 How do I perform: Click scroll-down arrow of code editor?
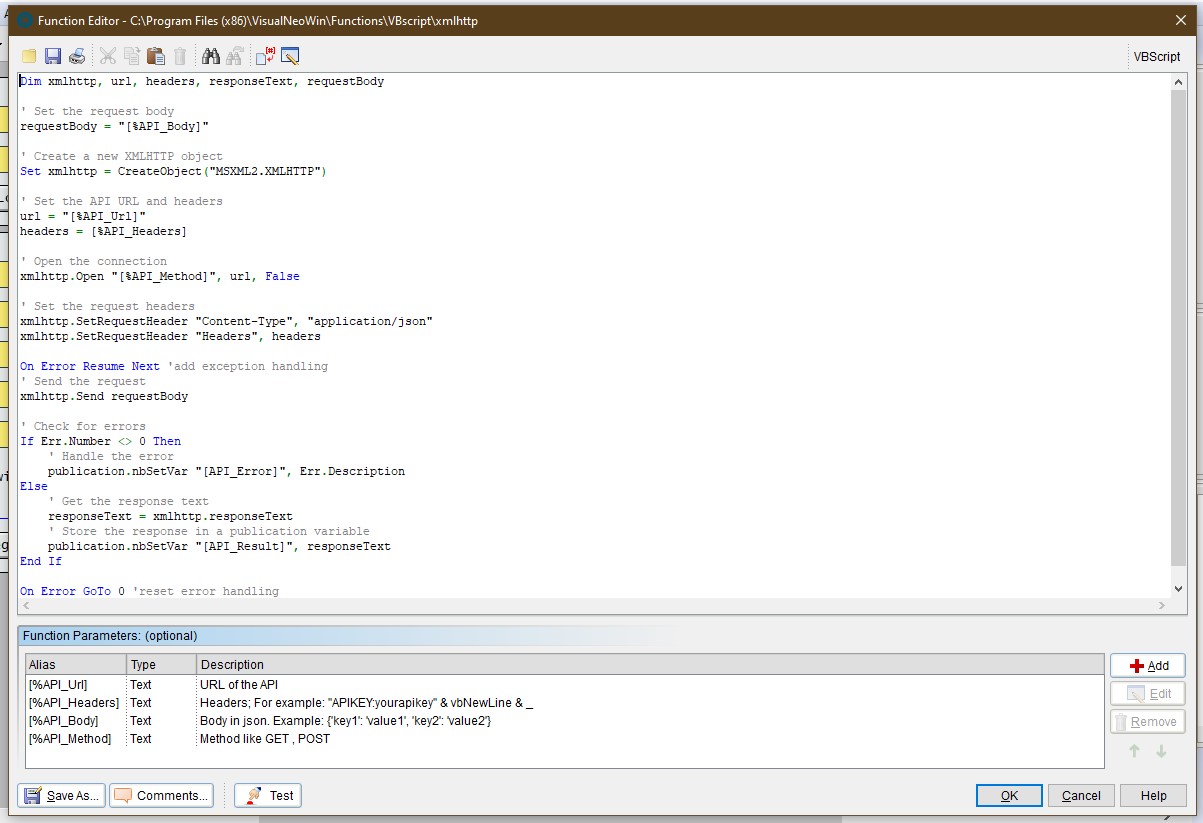click(1179, 589)
